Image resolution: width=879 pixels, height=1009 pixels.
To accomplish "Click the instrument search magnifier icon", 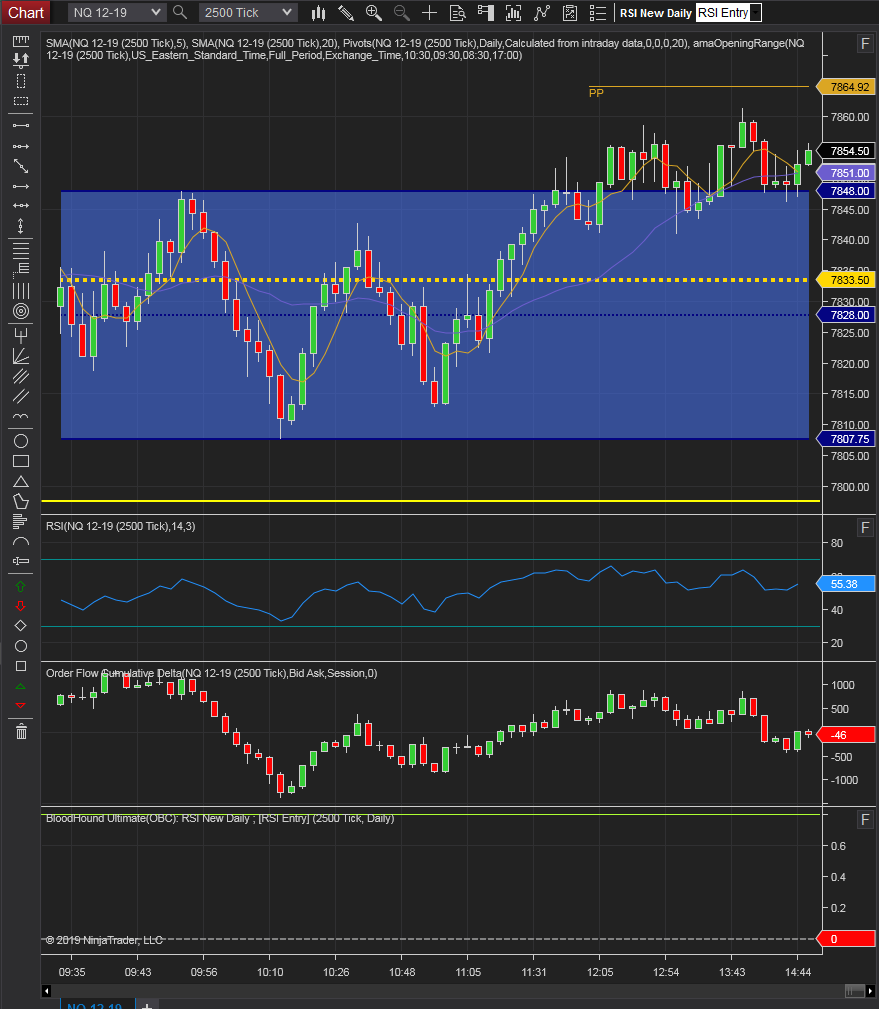I will pos(180,12).
